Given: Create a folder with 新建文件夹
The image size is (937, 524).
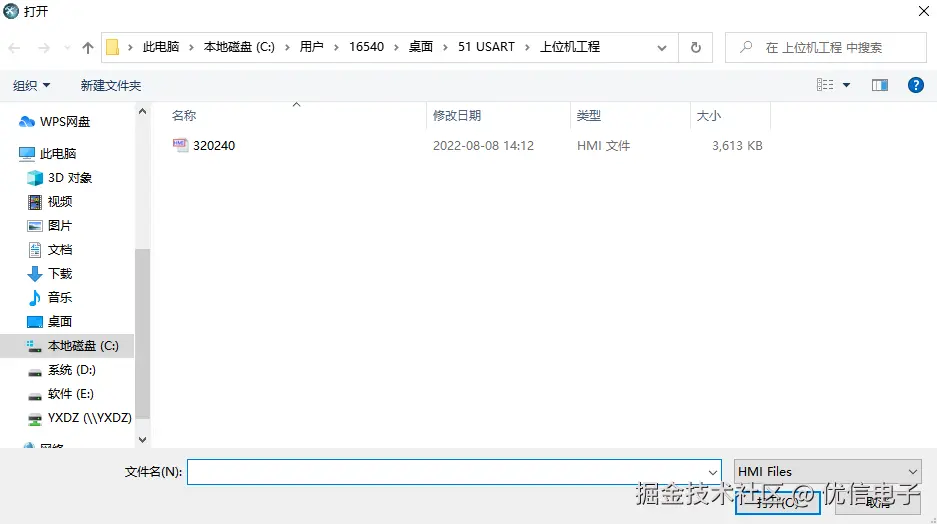Looking at the screenshot, I should coord(111,85).
